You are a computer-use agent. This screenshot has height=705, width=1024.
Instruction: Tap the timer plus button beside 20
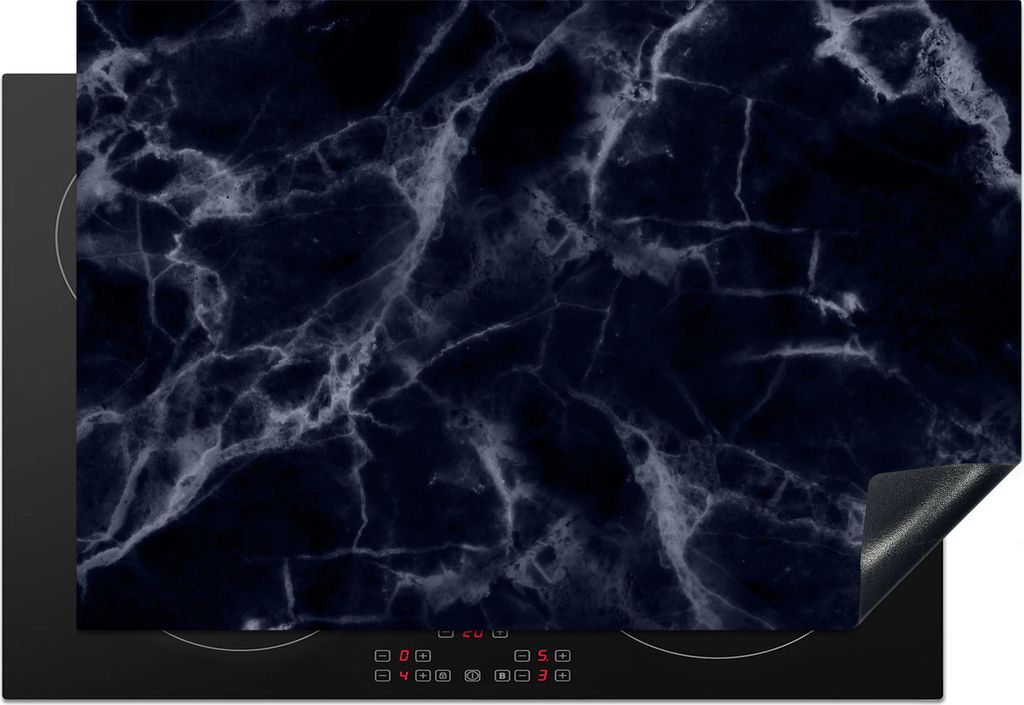(500, 633)
